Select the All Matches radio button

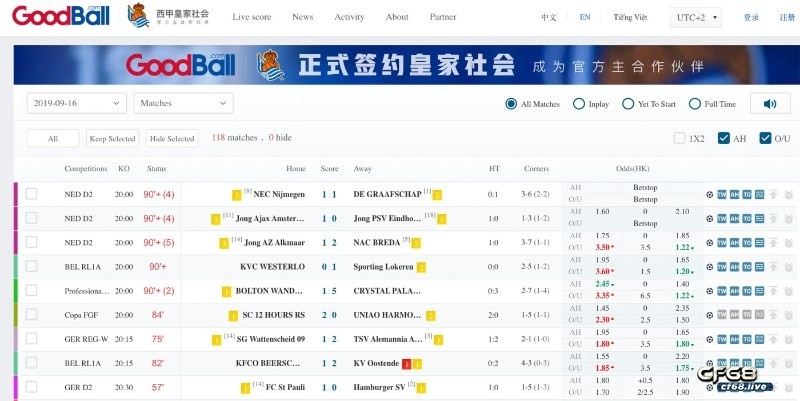coord(511,104)
